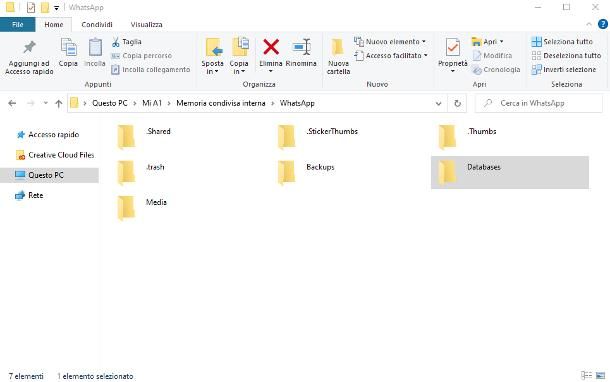Pin folder with Aggiungi ad Accesso rapido
The width and height of the screenshot is (610, 382).
tap(29, 56)
